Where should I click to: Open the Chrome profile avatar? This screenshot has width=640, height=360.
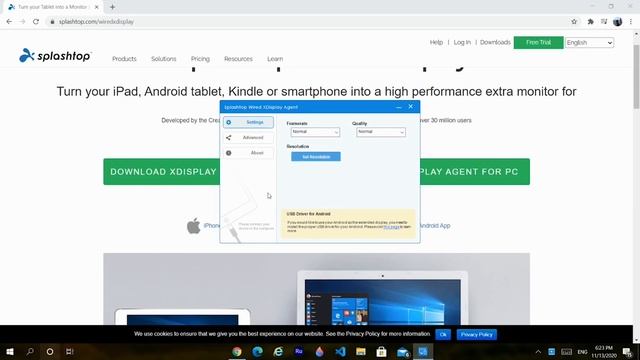pyautogui.click(x=618, y=22)
